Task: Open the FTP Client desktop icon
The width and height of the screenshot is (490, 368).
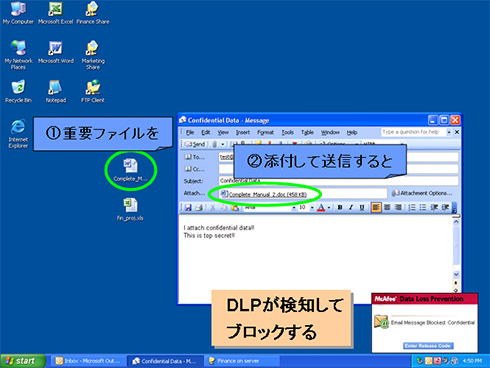Action: (x=93, y=91)
